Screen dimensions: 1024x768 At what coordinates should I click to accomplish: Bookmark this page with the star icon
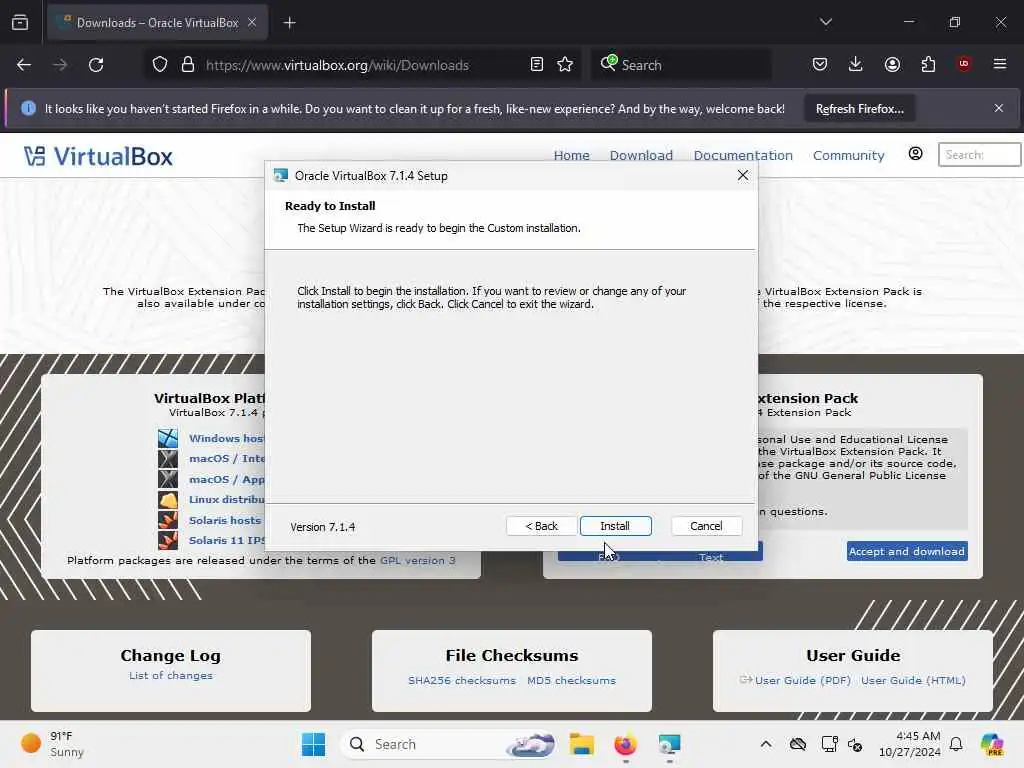(565, 65)
